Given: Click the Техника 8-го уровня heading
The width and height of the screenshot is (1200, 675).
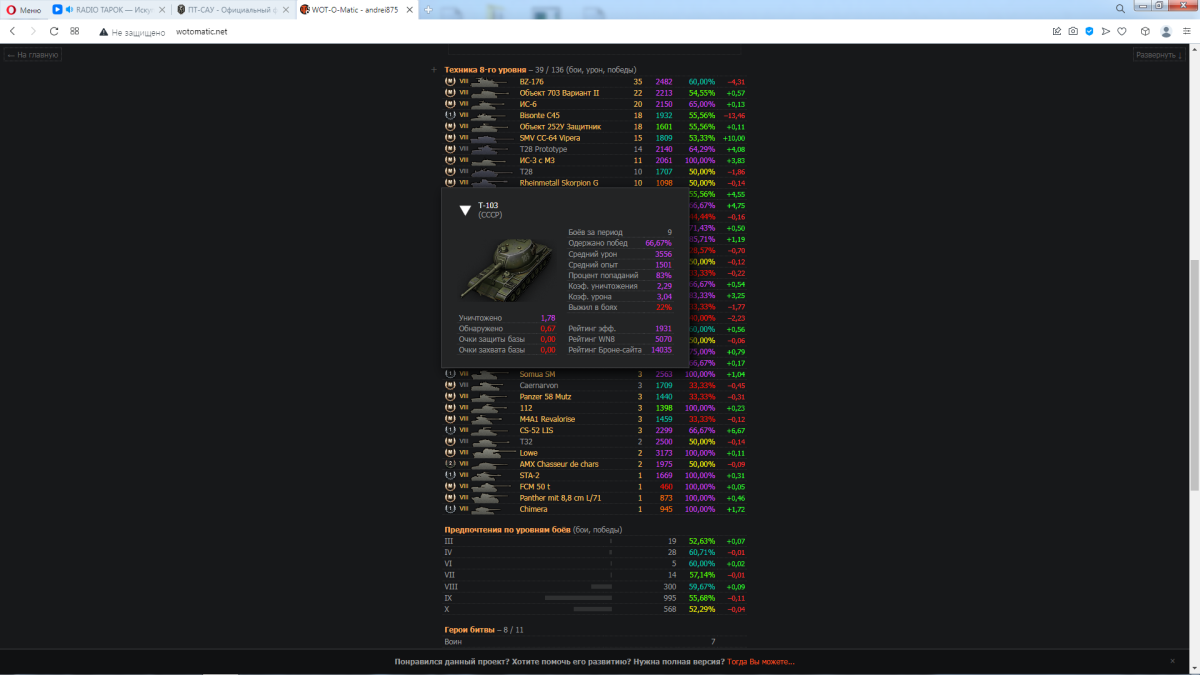Looking at the screenshot, I should [x=485, y=70].
